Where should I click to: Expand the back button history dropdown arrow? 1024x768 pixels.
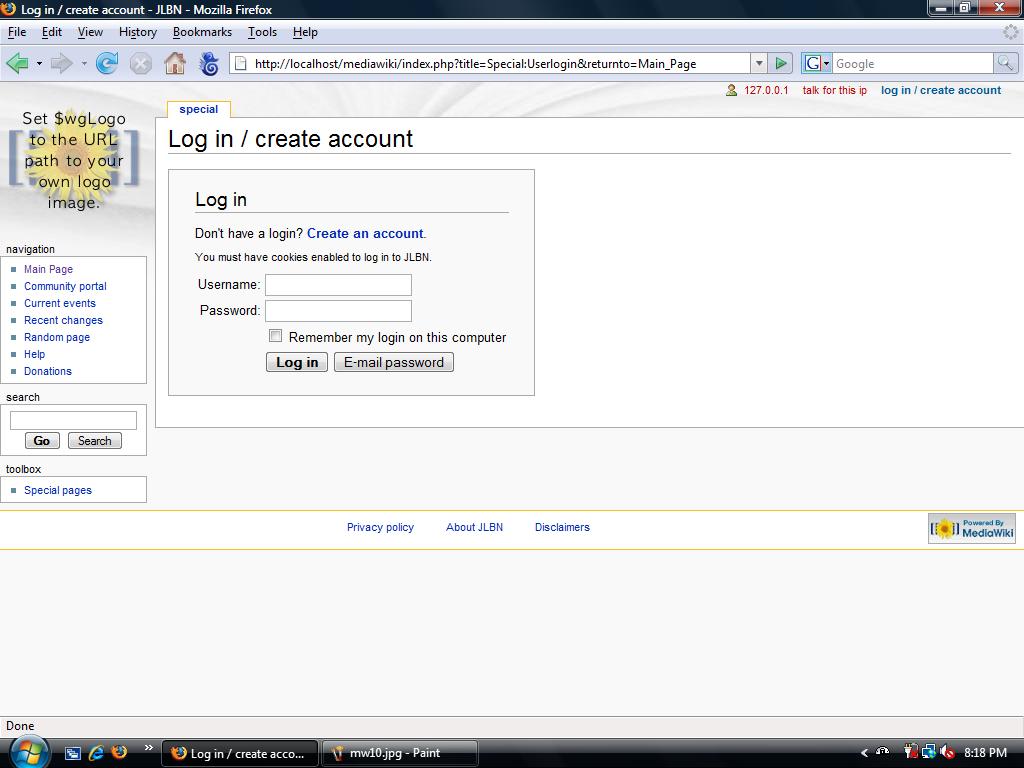click(x=39, y=63)
